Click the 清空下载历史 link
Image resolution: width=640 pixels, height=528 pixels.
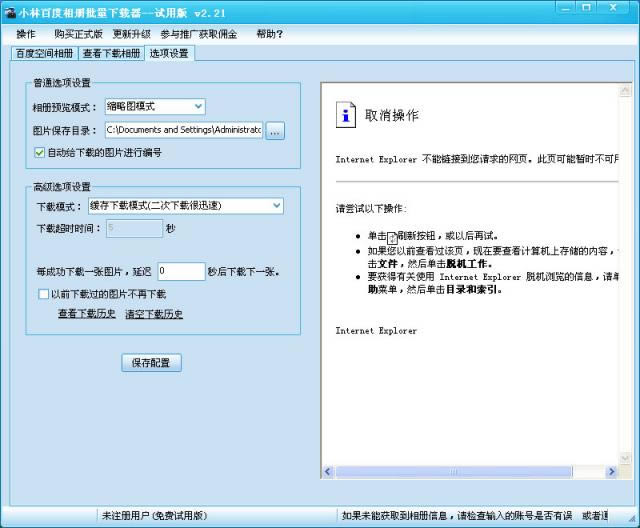(x=154, y=314)
